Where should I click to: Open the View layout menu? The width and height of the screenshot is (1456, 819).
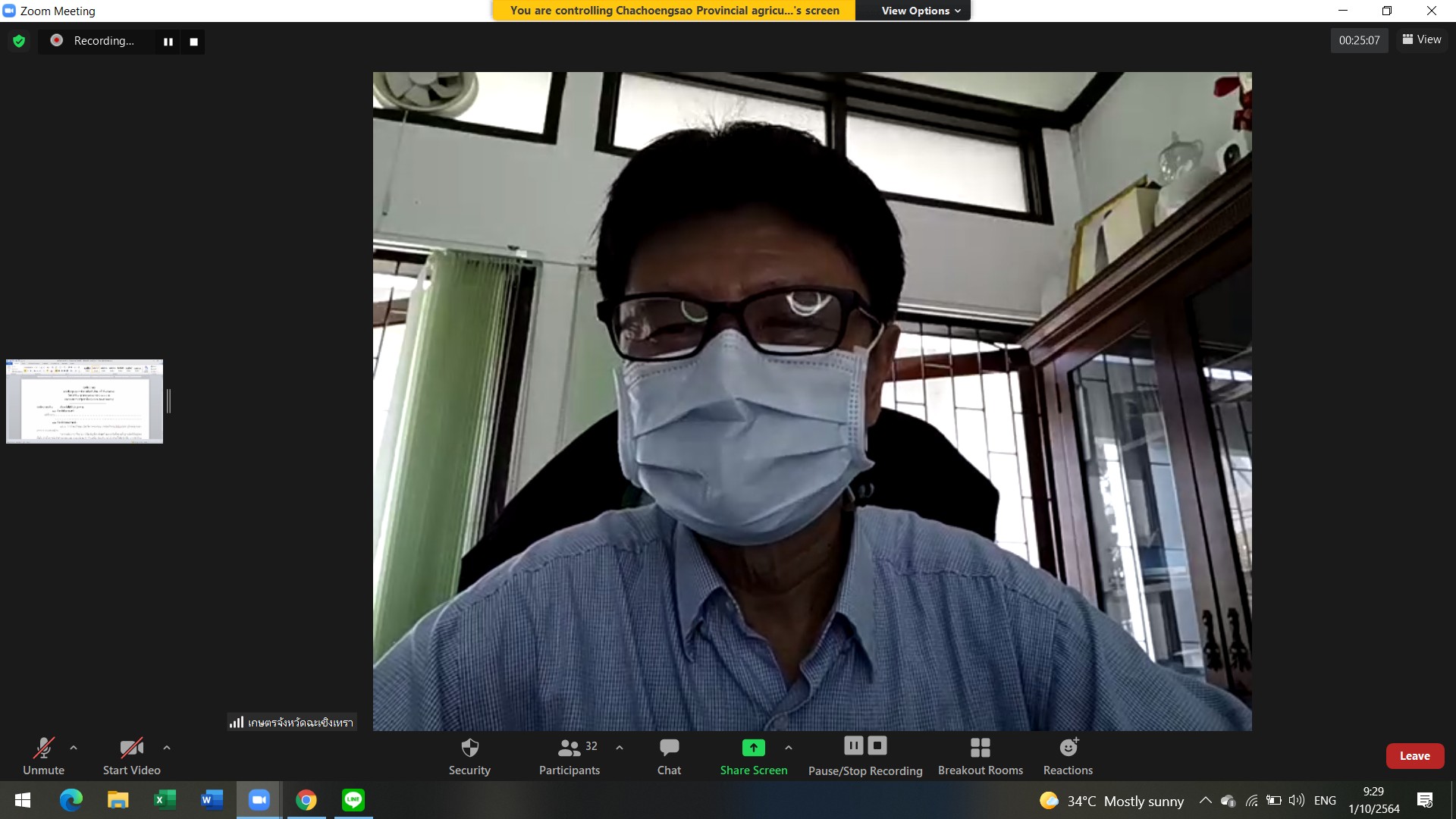1422,39
